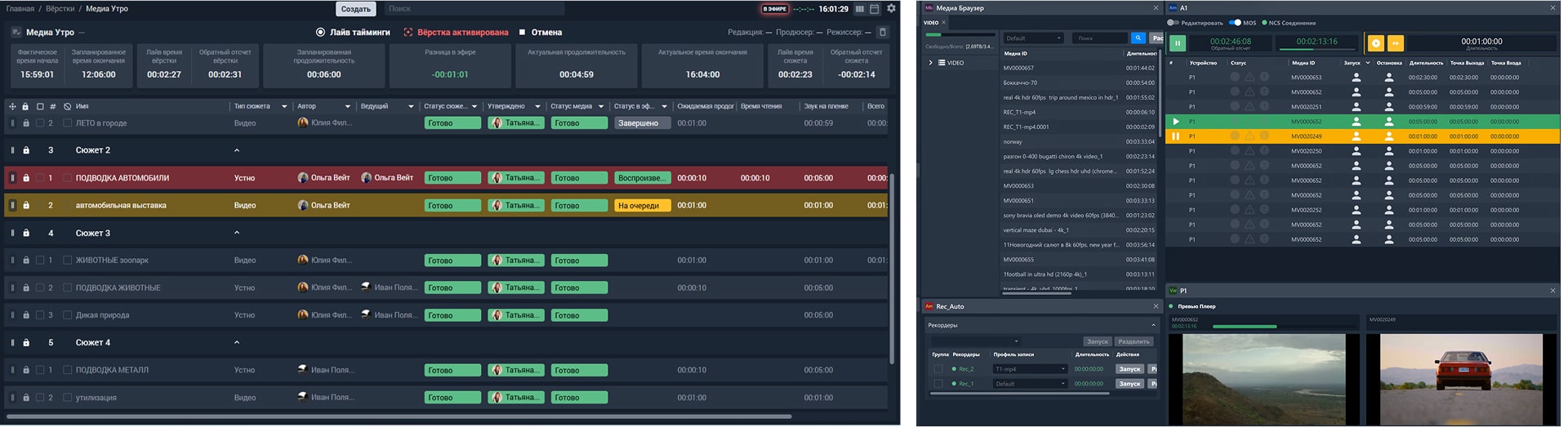Delete rundown via trash icon
1568x428 pixels.
pyautogui.click(x=882, y=33)
